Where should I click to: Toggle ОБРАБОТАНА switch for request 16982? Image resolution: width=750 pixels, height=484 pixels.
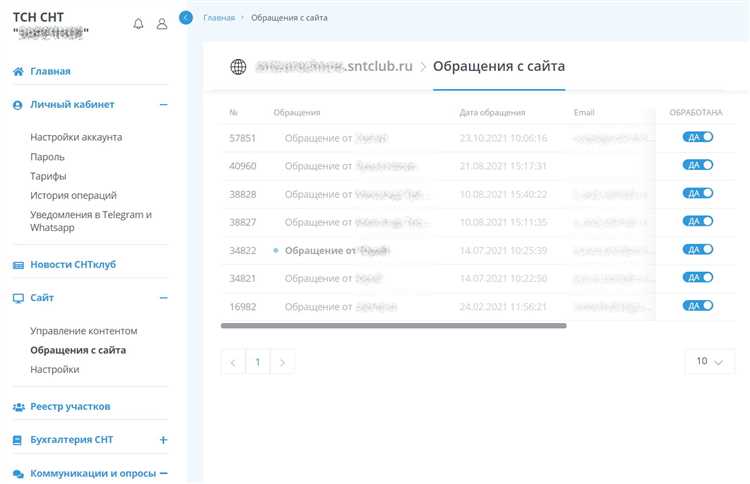point(698,306)
